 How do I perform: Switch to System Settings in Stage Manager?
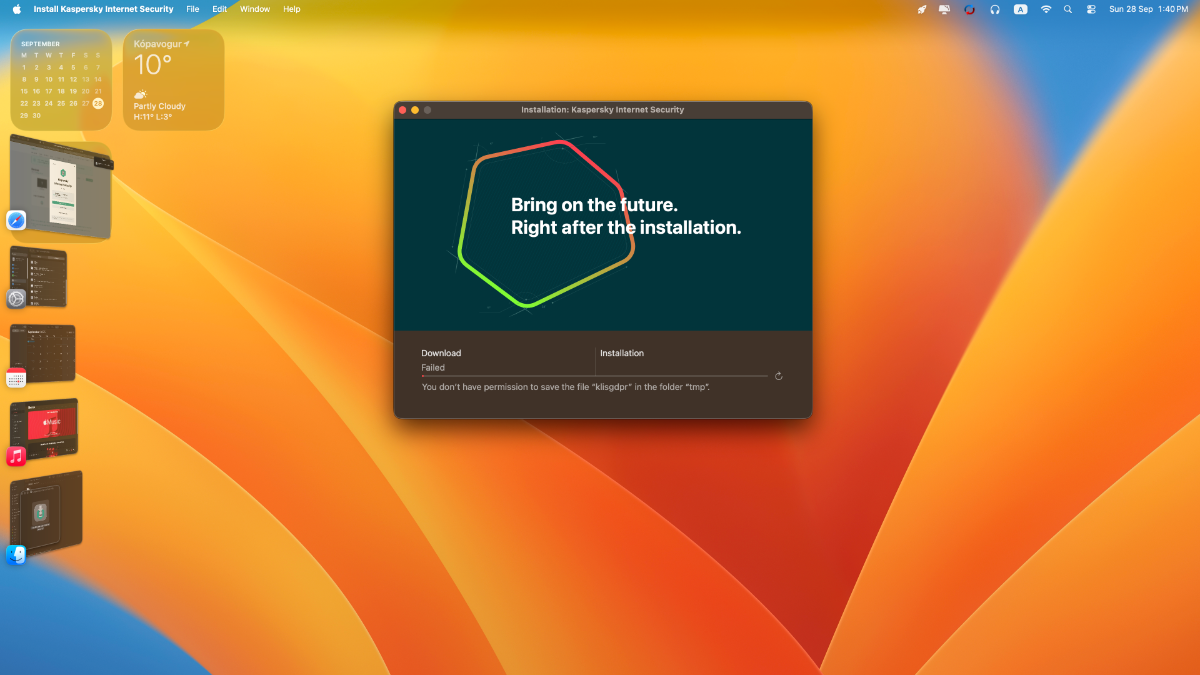point(16,298)
